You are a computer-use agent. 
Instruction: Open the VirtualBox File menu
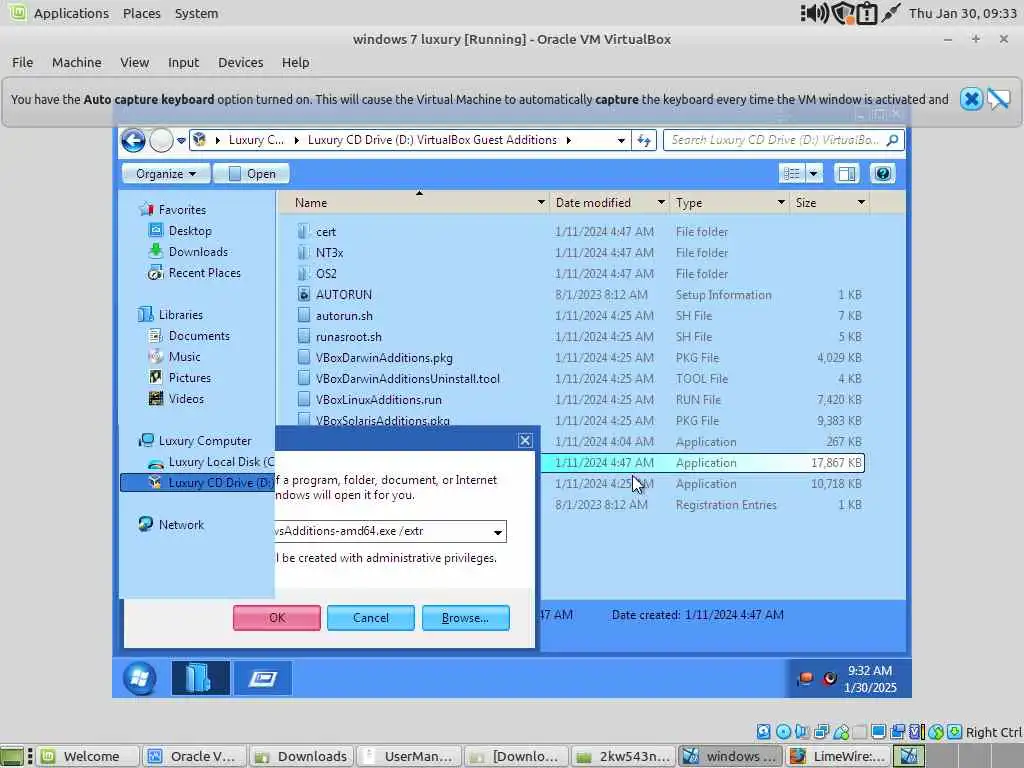click(x=22, y=63)
